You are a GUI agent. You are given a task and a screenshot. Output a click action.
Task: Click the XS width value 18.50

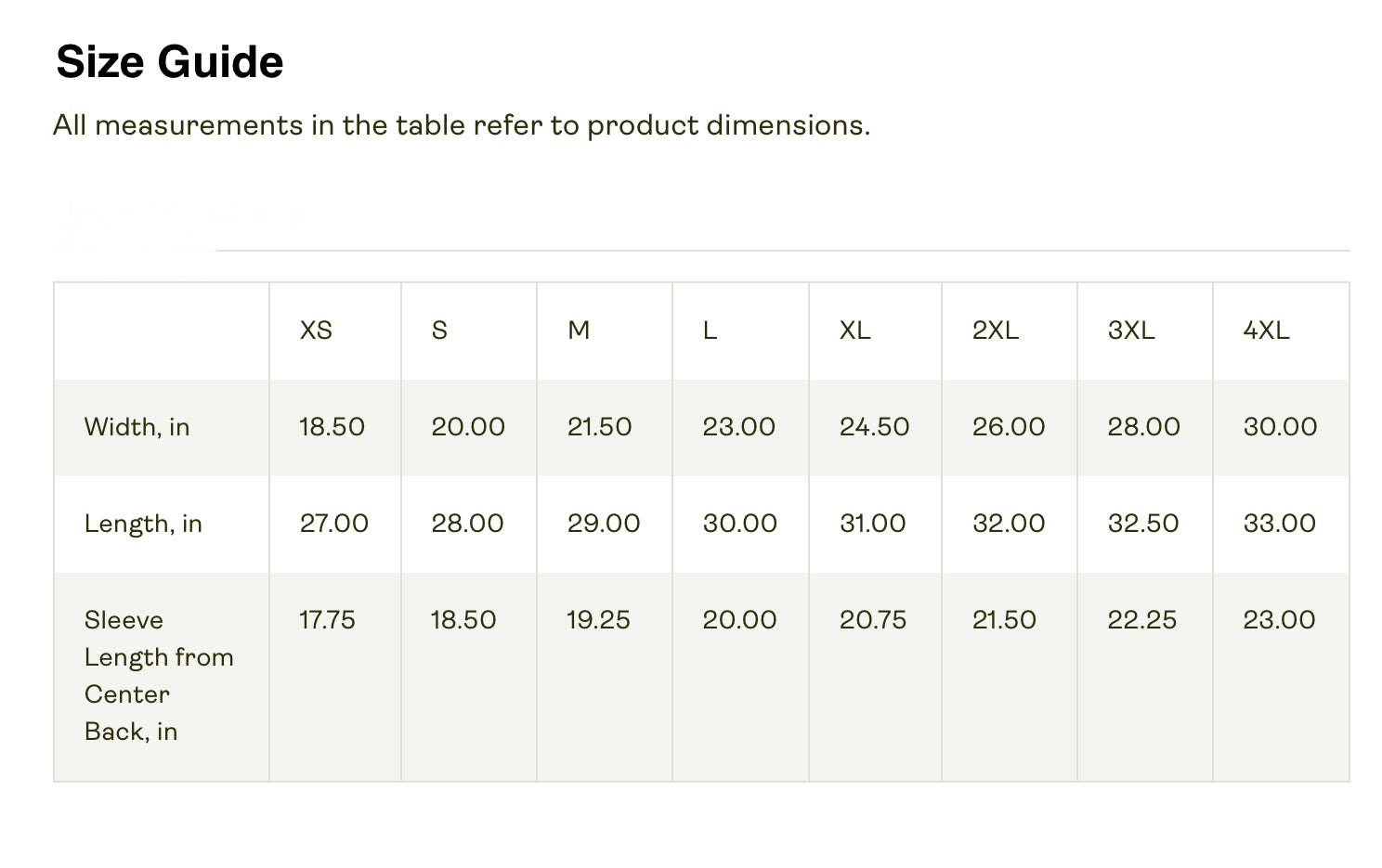[332, 427]
